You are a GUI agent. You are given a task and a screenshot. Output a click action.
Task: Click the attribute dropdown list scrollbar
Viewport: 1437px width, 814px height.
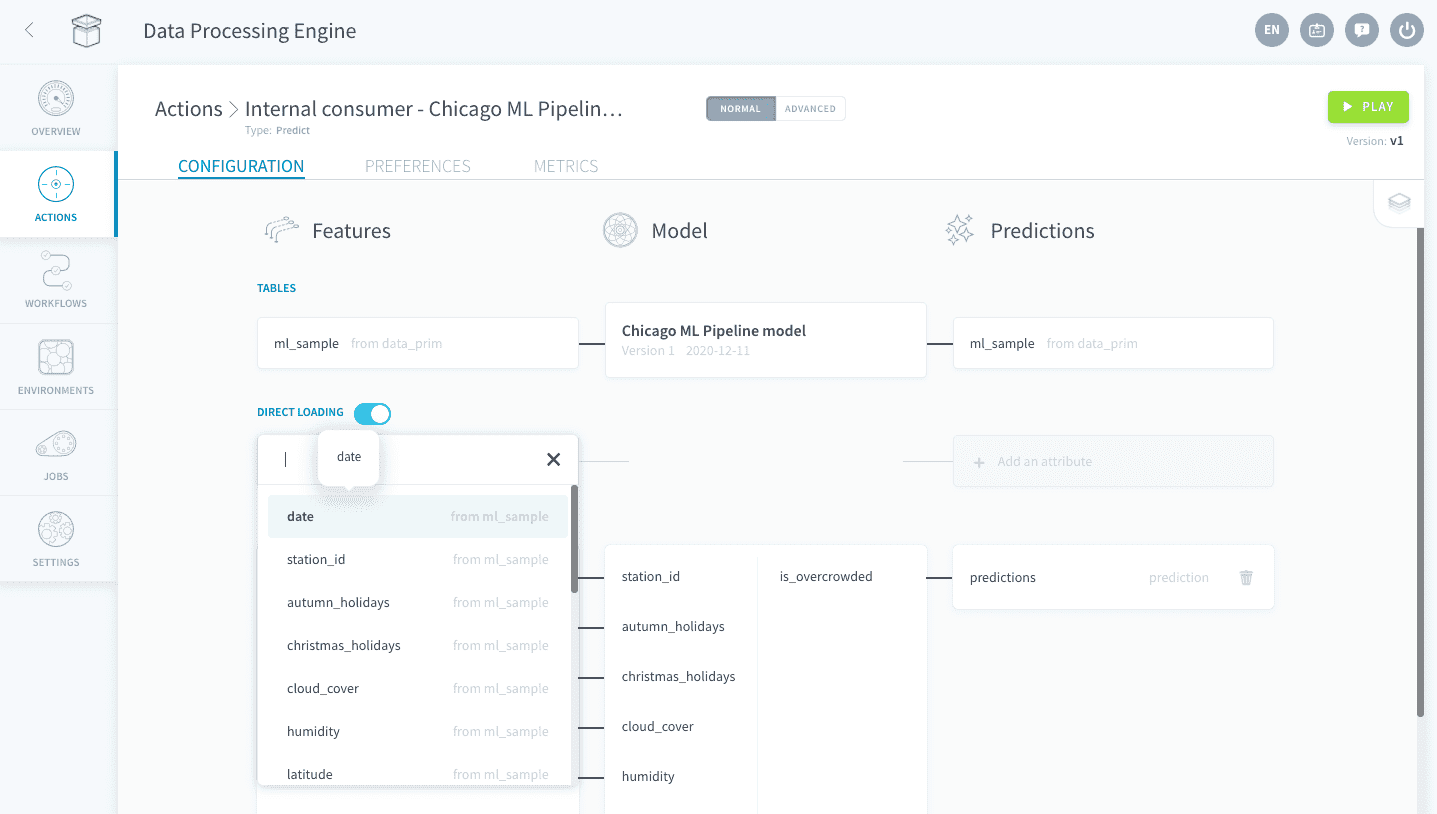pyautogui.click(x=574, y=540)
